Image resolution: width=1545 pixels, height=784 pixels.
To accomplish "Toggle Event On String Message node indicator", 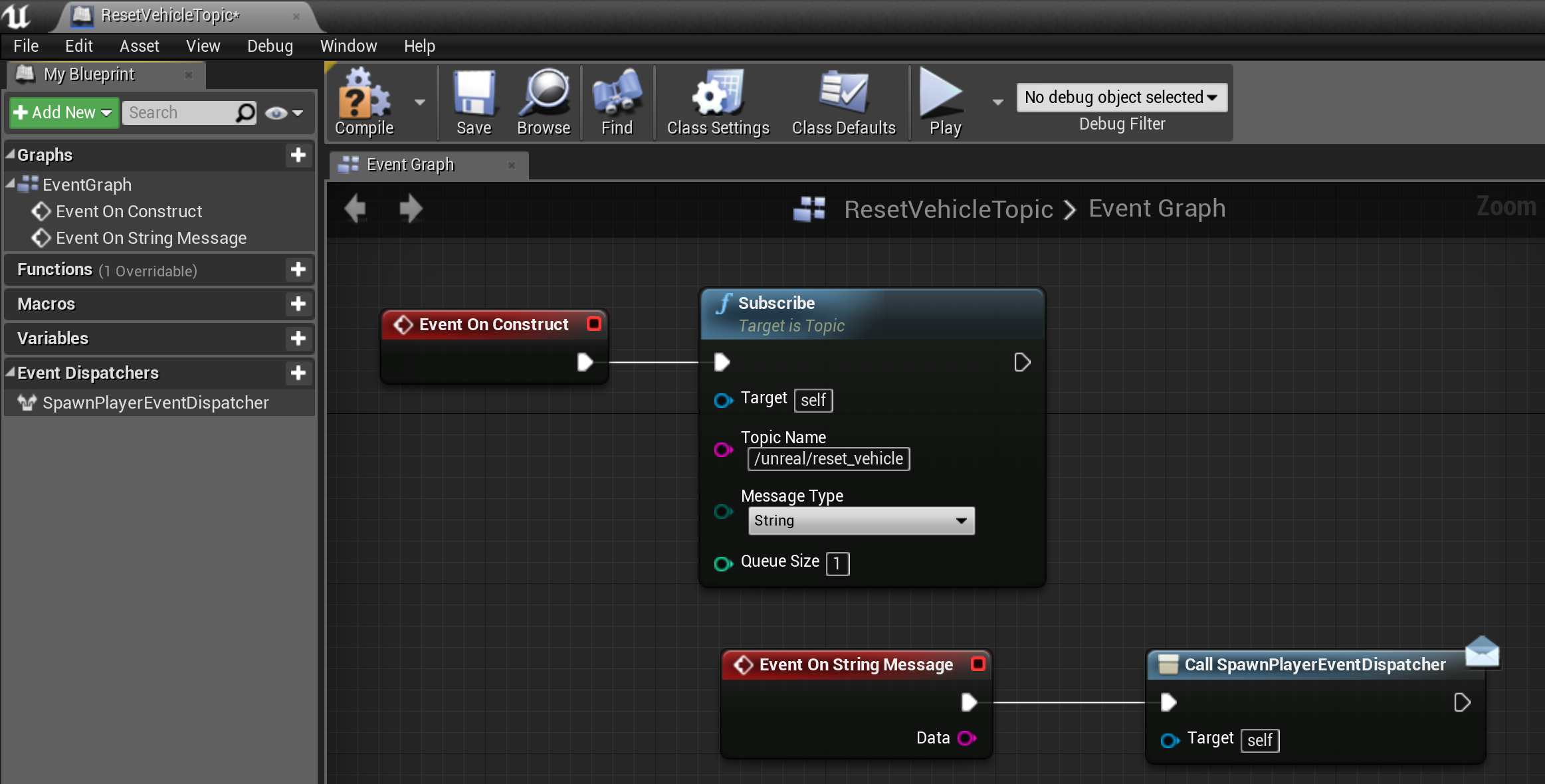I will 978,664.
